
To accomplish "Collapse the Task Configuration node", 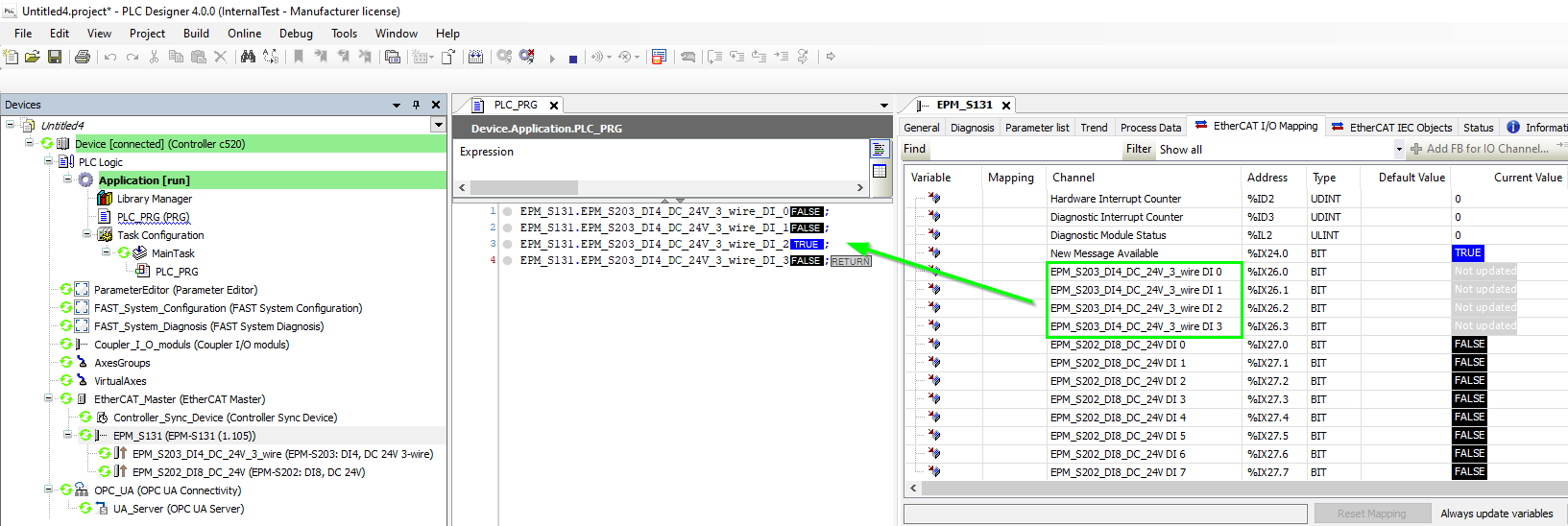I will (x=86, y=234).
